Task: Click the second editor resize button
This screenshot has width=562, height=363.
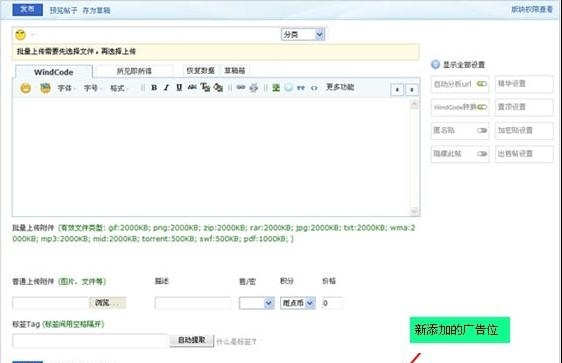Action: 412,90
